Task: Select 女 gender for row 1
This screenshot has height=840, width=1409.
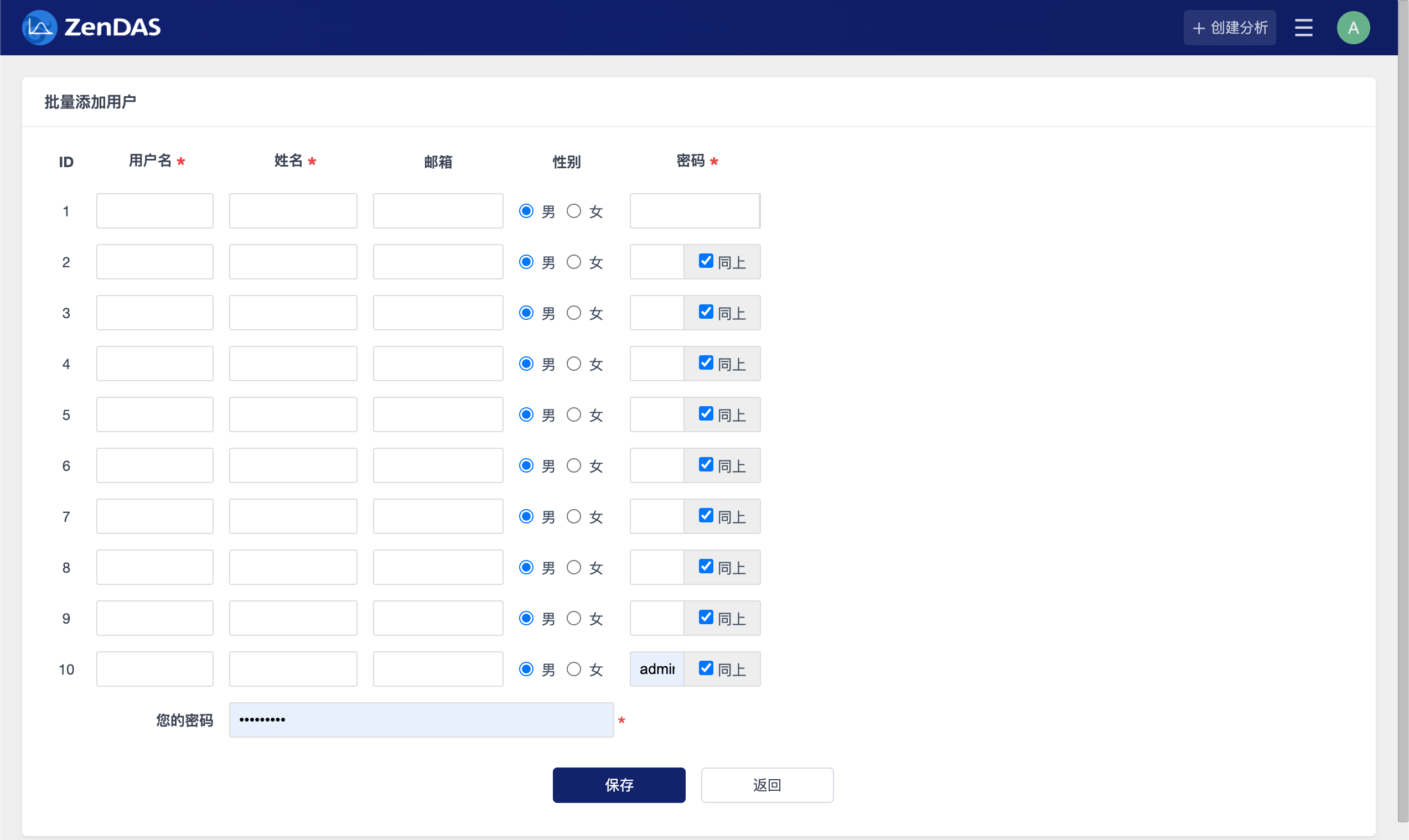Action: point(574,211)
